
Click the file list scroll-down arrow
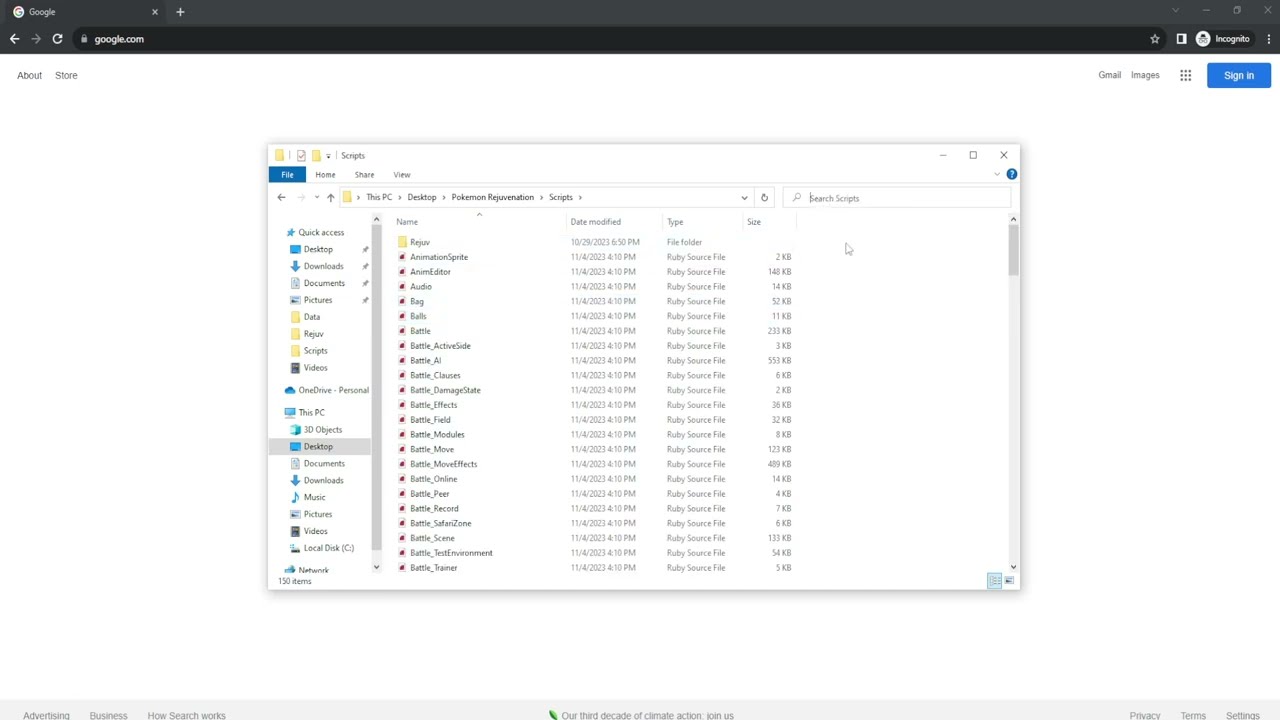click(x=1013, y=567)
